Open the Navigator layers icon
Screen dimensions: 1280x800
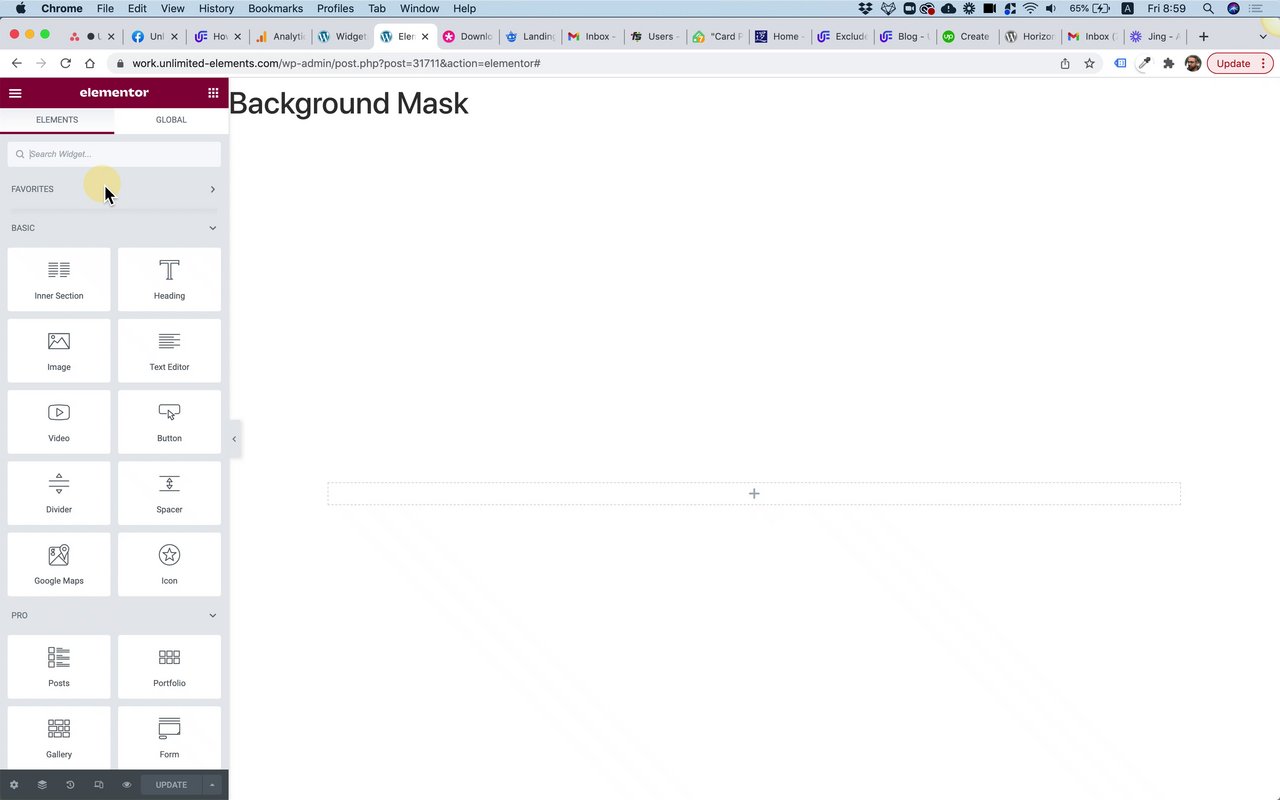tap(42, 785)
